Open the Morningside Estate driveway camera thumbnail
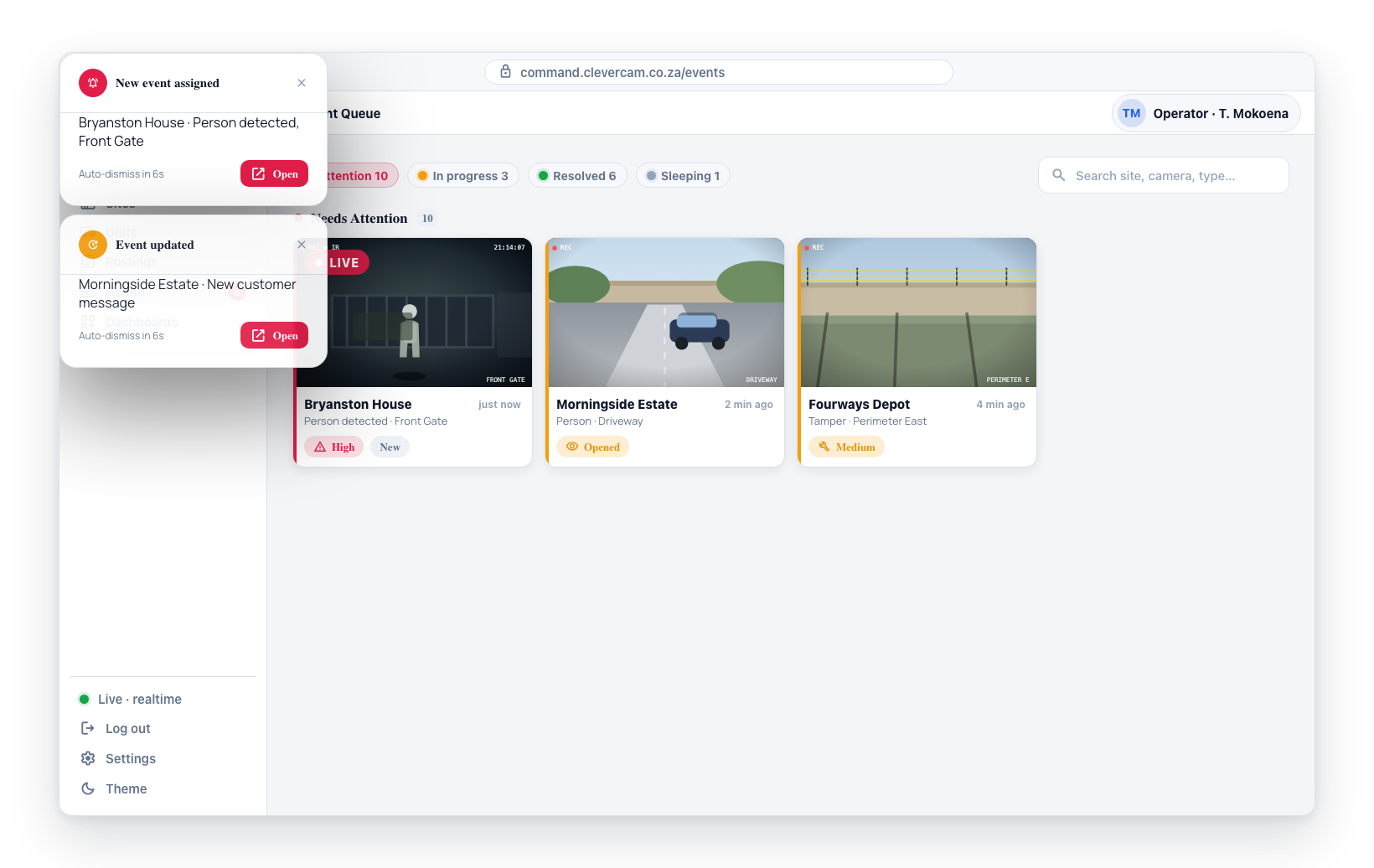 coord(666,313)
